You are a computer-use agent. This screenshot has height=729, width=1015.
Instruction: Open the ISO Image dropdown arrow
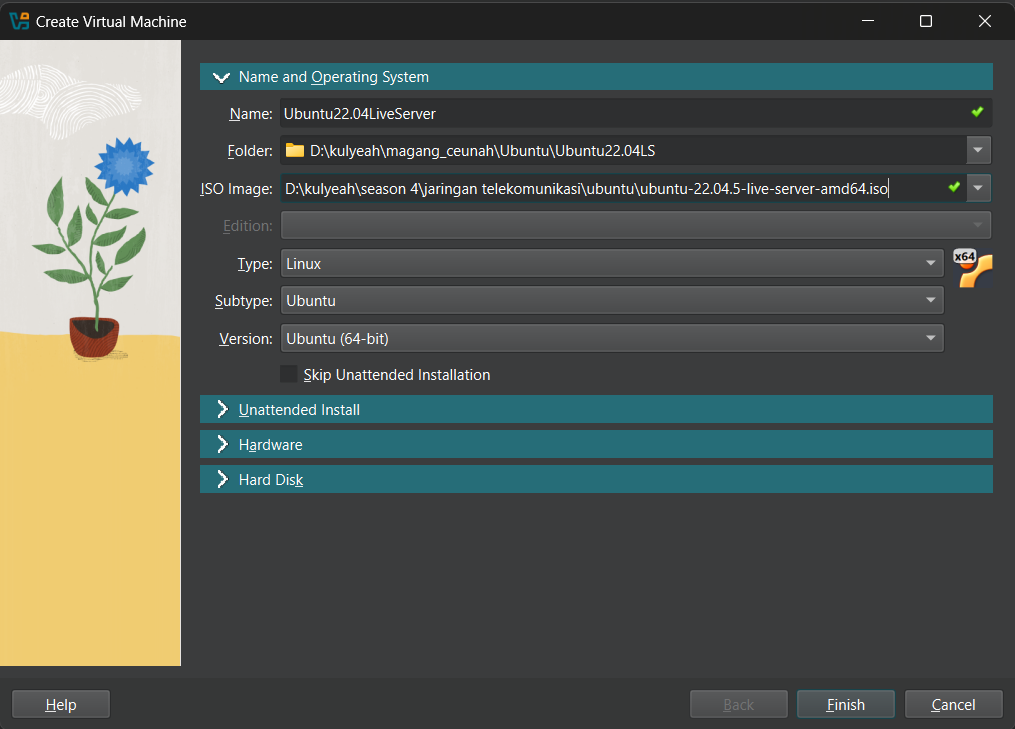click(x=978, y=187)
